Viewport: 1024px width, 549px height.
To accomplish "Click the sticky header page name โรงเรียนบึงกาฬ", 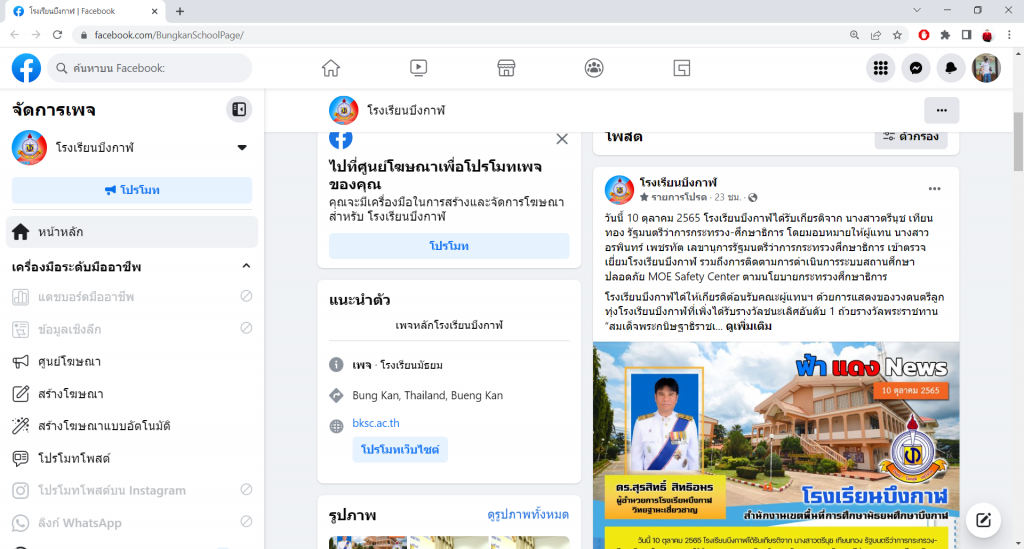I will [406, 110].
